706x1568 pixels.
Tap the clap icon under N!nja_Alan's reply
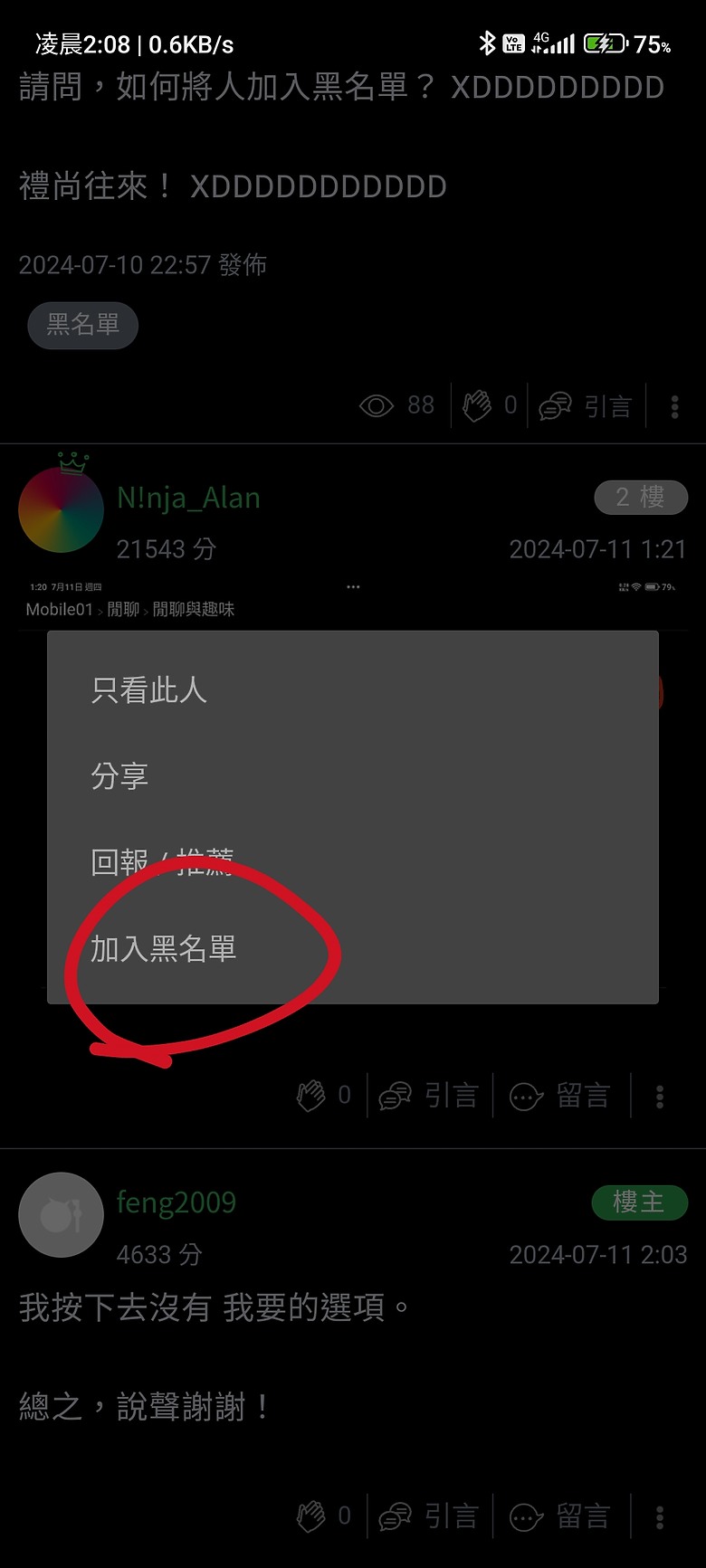(x=310, y=1096)
